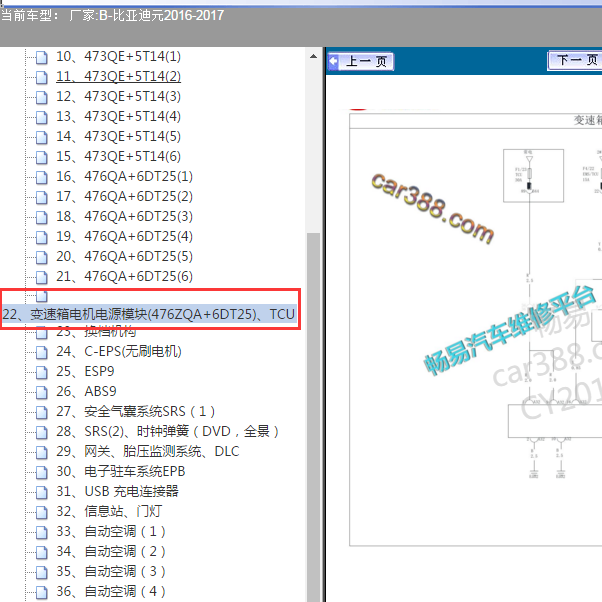602x602 pixels.
Task: Select text 25、ESP9
Action: [85, 371]
